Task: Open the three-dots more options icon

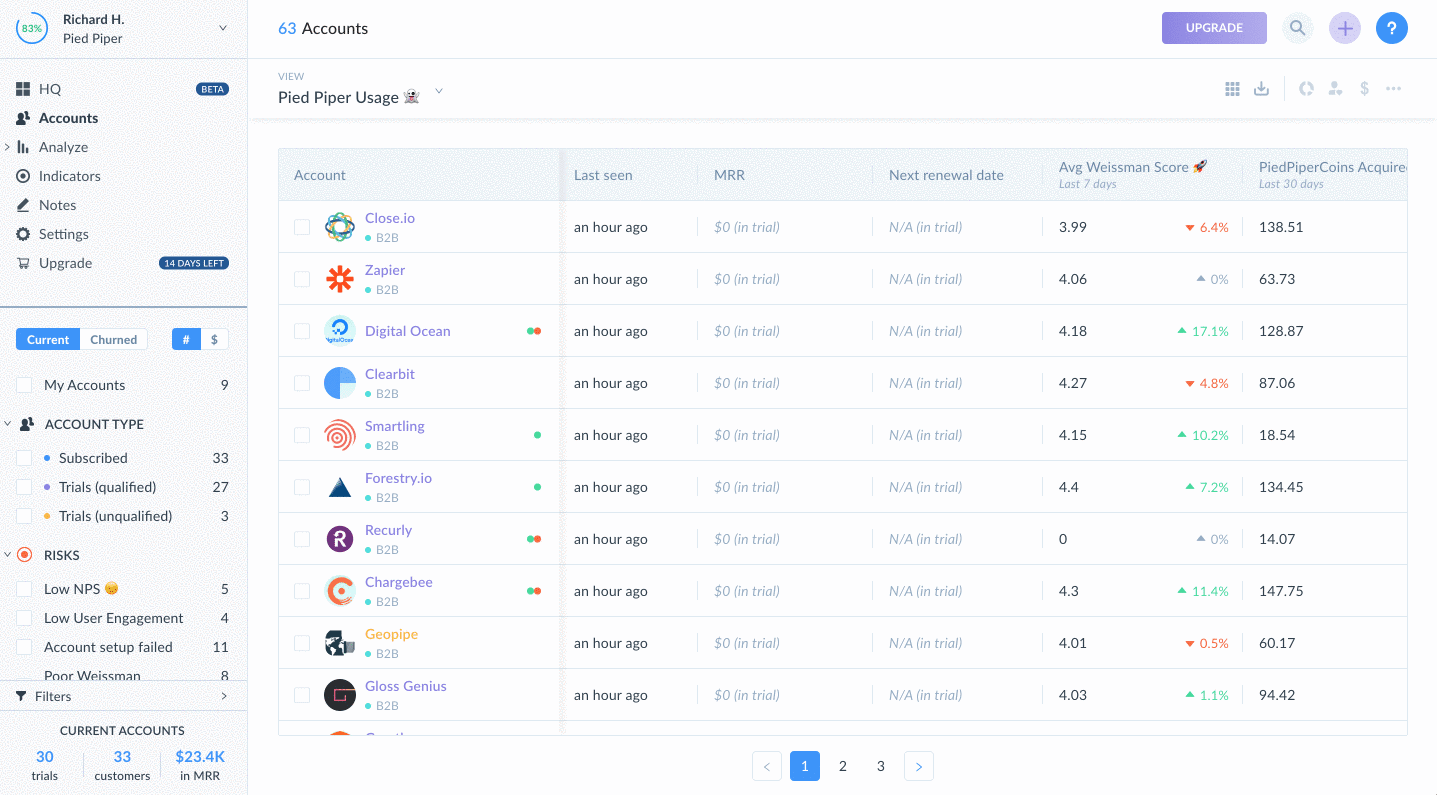Action: coord(1393,89)
